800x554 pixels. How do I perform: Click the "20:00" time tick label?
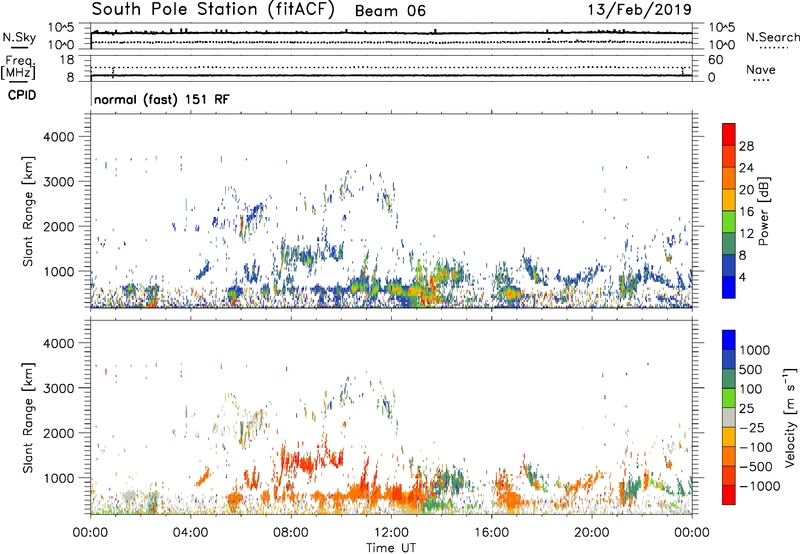pos(591,533)
